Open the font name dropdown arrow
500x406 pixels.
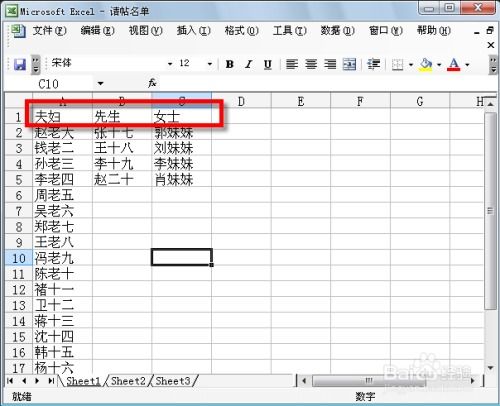(170, 64)
